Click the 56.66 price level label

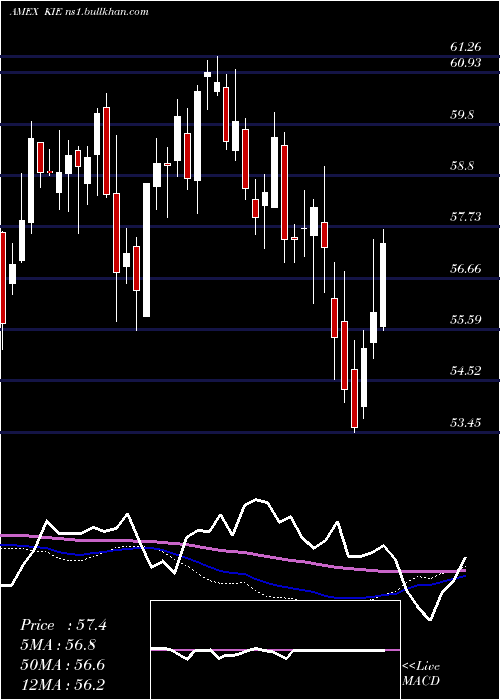pyautogui.click(x=466, y=268)
